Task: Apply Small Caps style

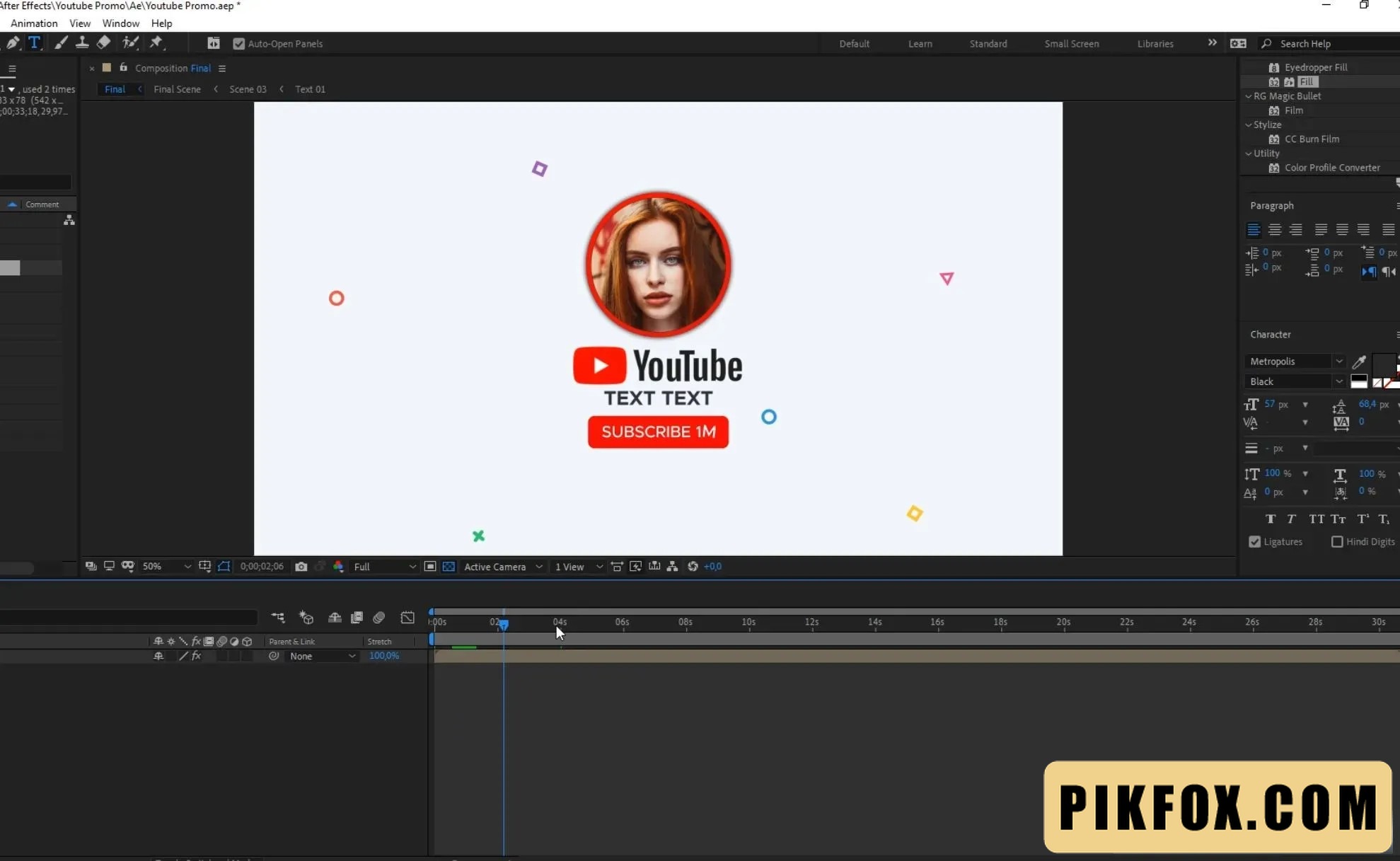Action: tap(1338, 519)
